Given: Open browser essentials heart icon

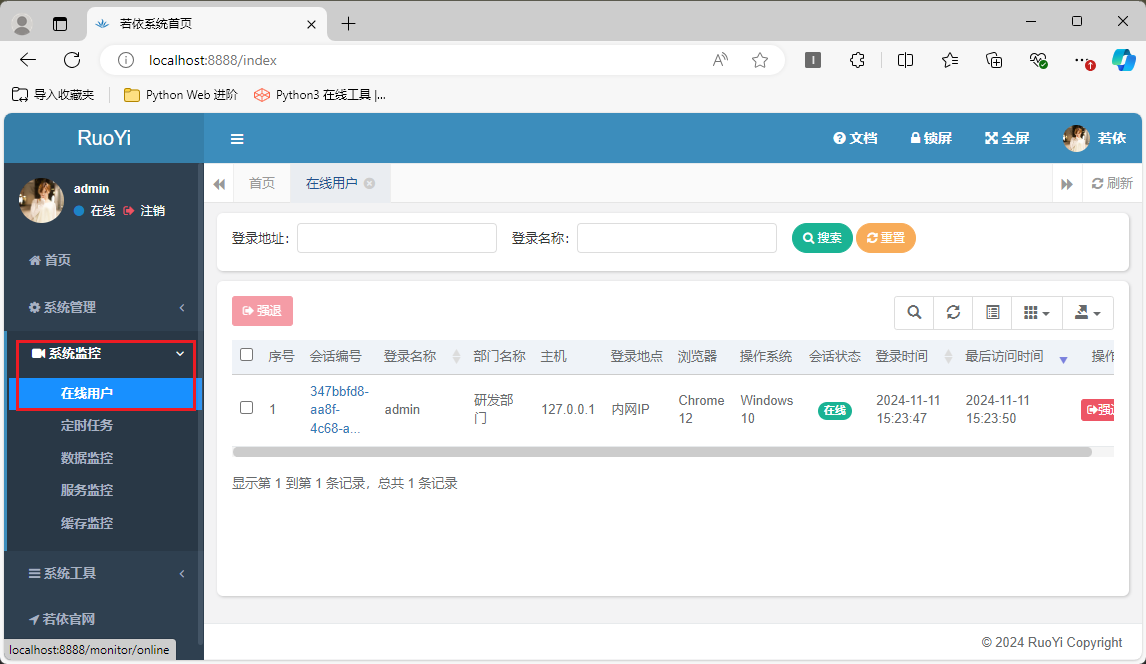Looking at the screenshot, I should [x=1039, y=60].
